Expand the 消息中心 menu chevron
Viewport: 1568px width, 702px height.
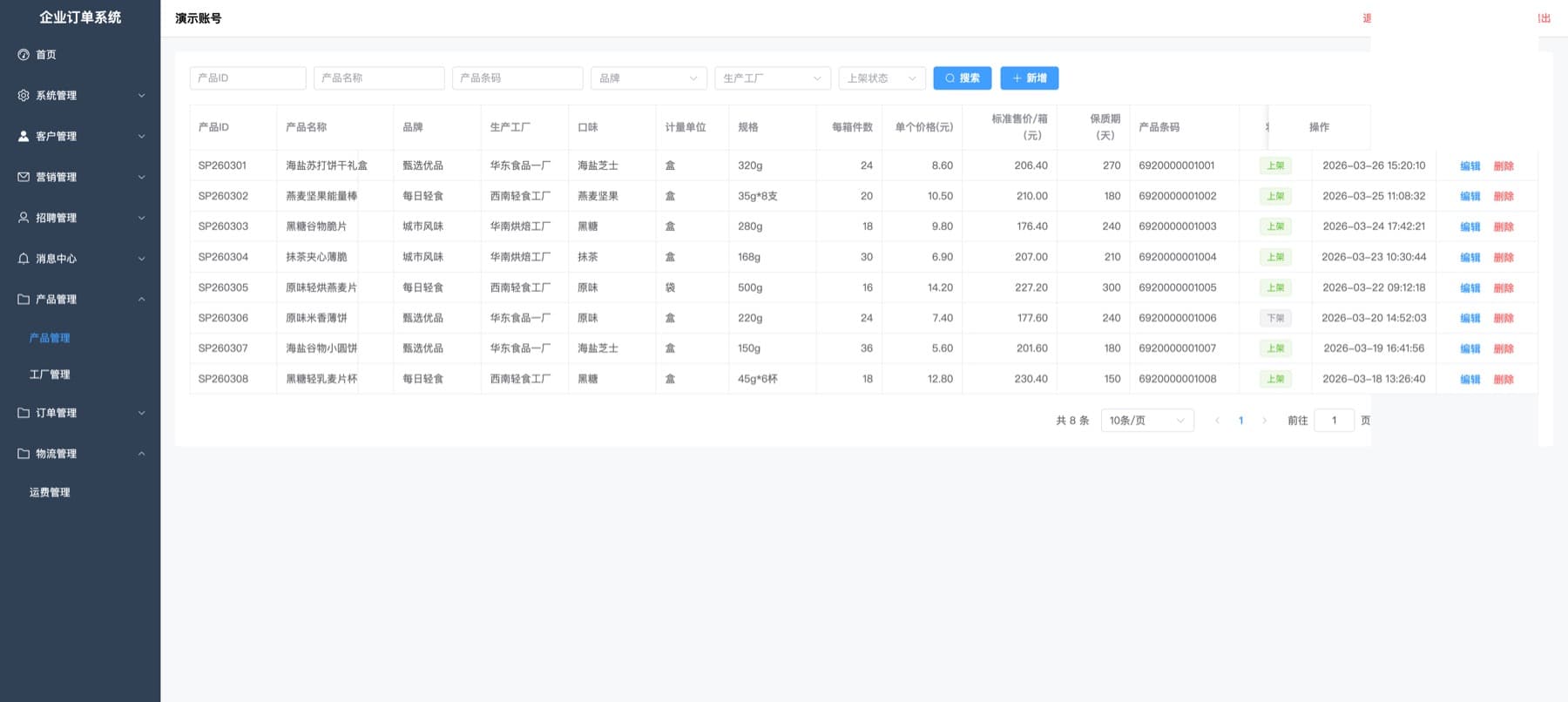tap(141, 259)
